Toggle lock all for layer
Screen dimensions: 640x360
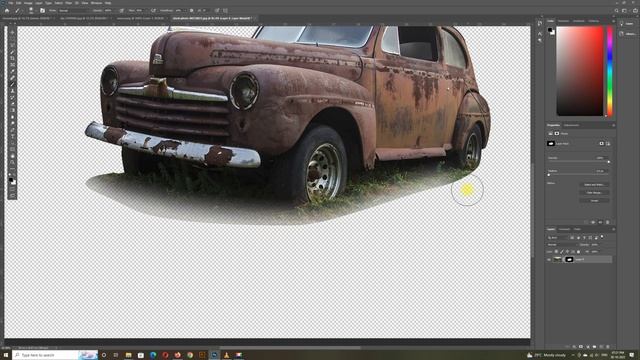coord(578,251)
